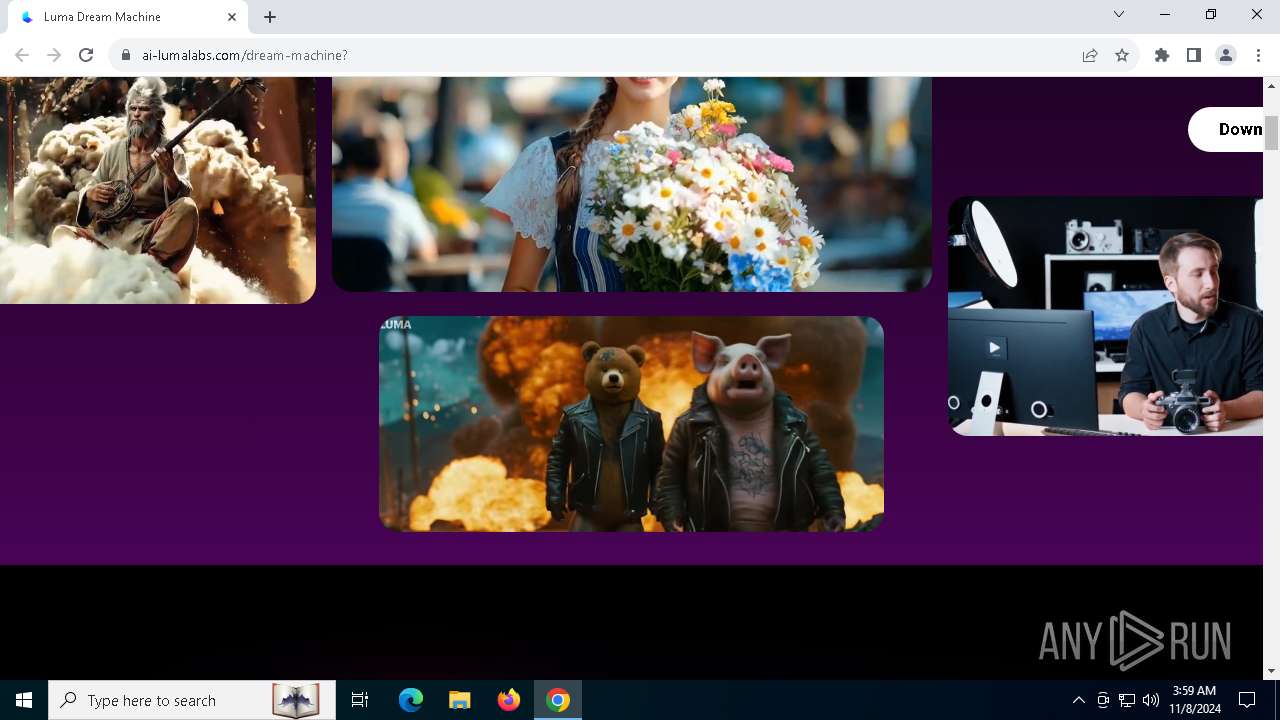Close the Luma Dream Machine tab
This screenshot has height=720, width=1280.
(232, 17)
